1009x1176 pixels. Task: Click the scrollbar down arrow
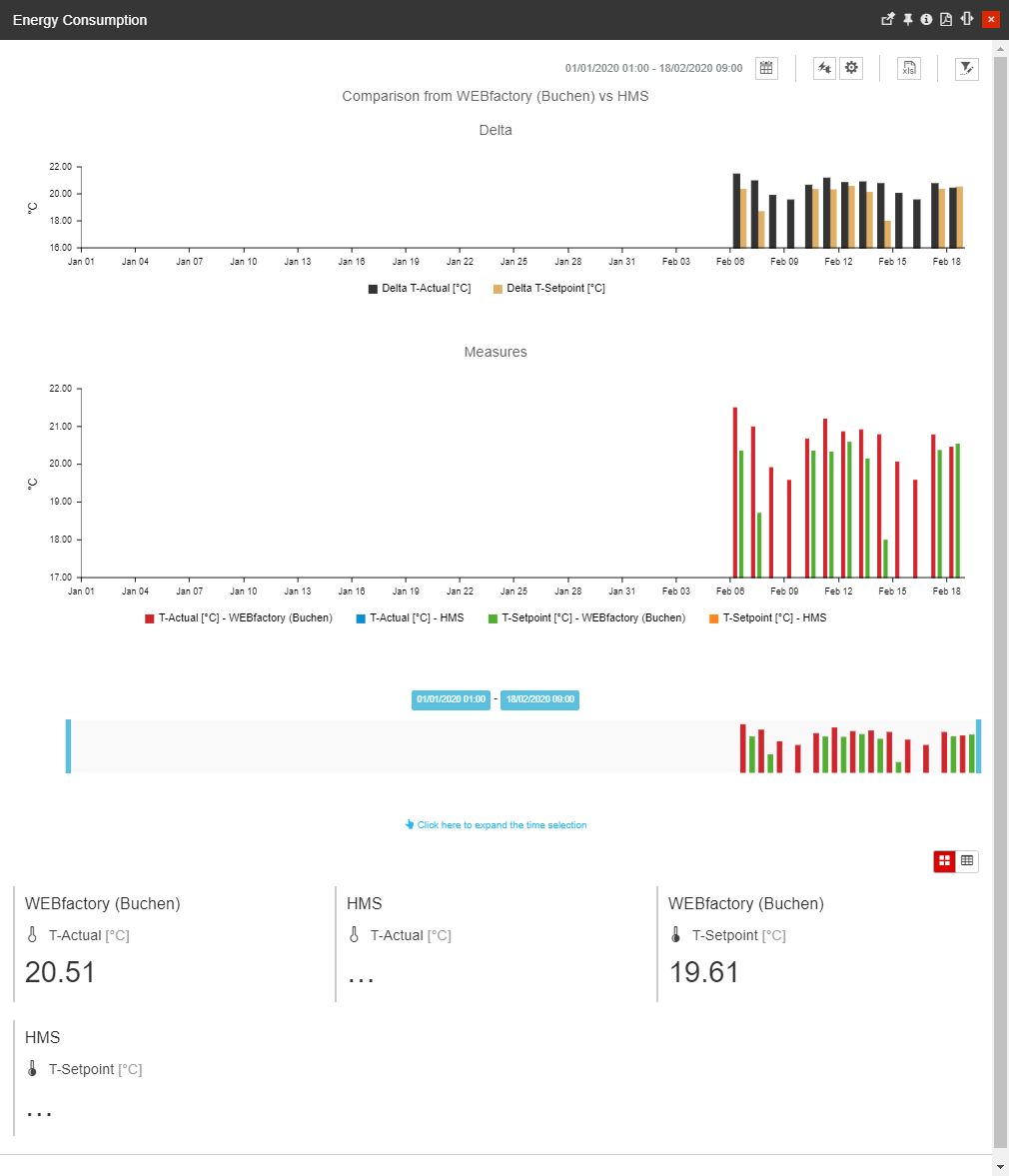(x=1001, y=1166)
